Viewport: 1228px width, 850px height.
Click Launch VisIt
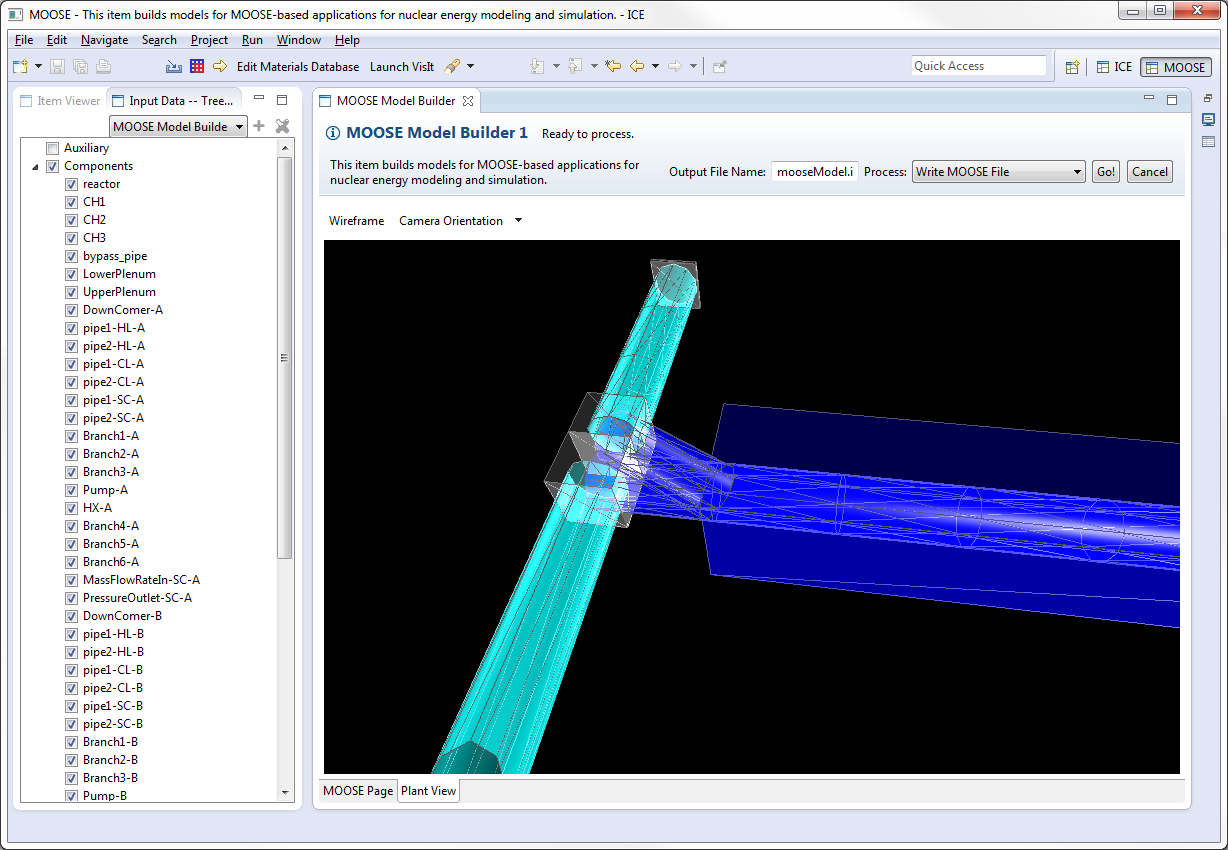pos(402,67)
